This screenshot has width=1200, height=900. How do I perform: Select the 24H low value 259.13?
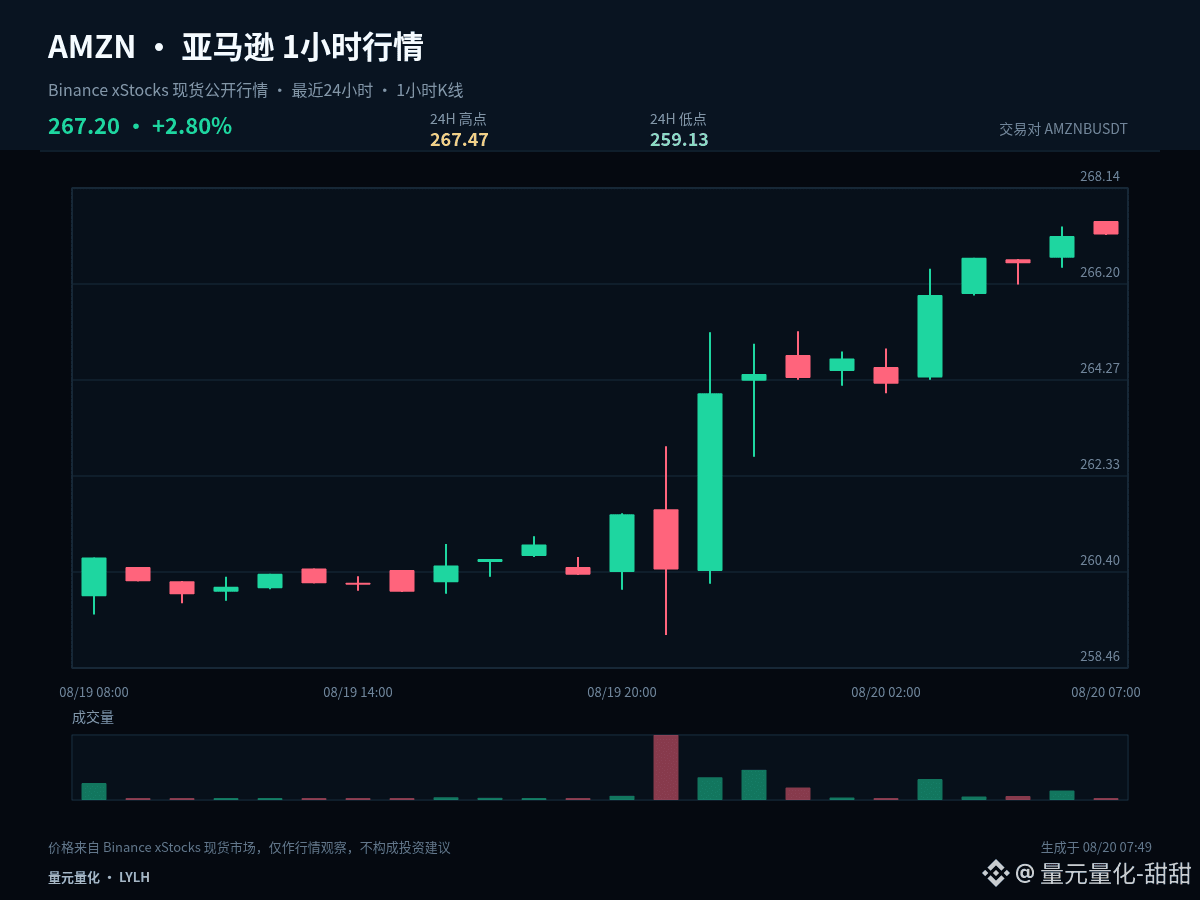[679, 139]
